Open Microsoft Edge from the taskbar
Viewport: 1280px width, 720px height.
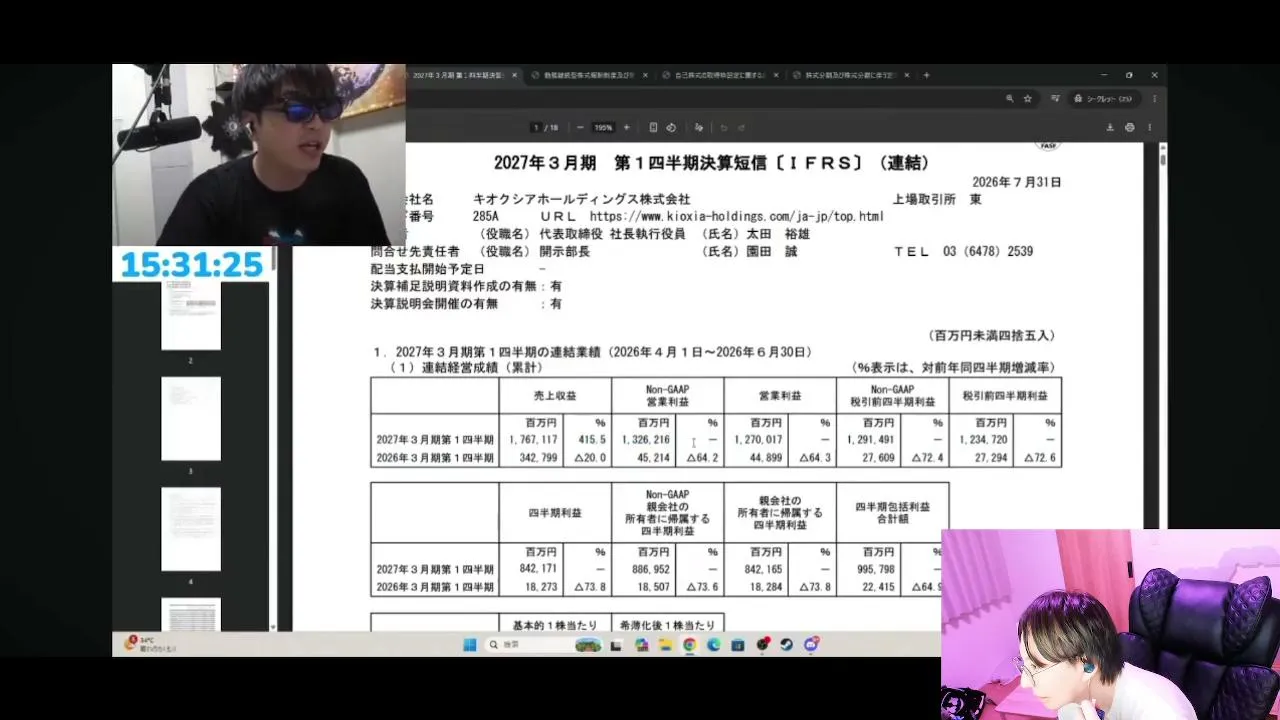click(714, 645)
